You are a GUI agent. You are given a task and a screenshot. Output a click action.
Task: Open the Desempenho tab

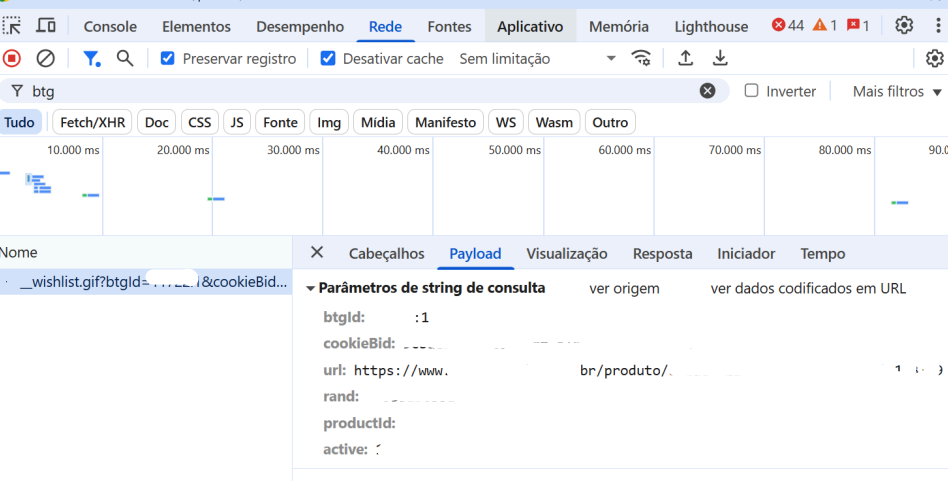300,27
